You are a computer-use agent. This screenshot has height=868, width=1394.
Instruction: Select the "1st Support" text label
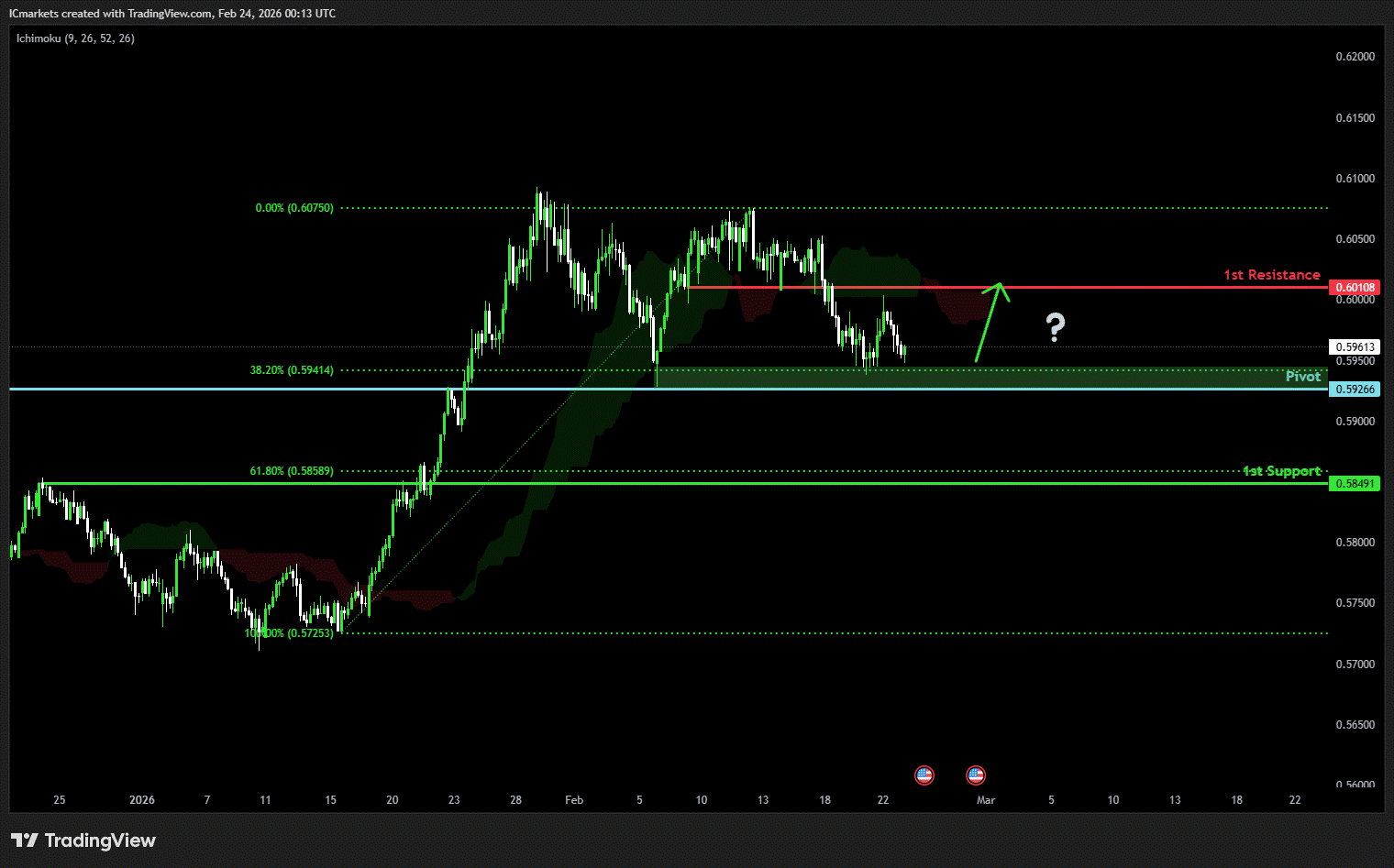pos(1281,471)
